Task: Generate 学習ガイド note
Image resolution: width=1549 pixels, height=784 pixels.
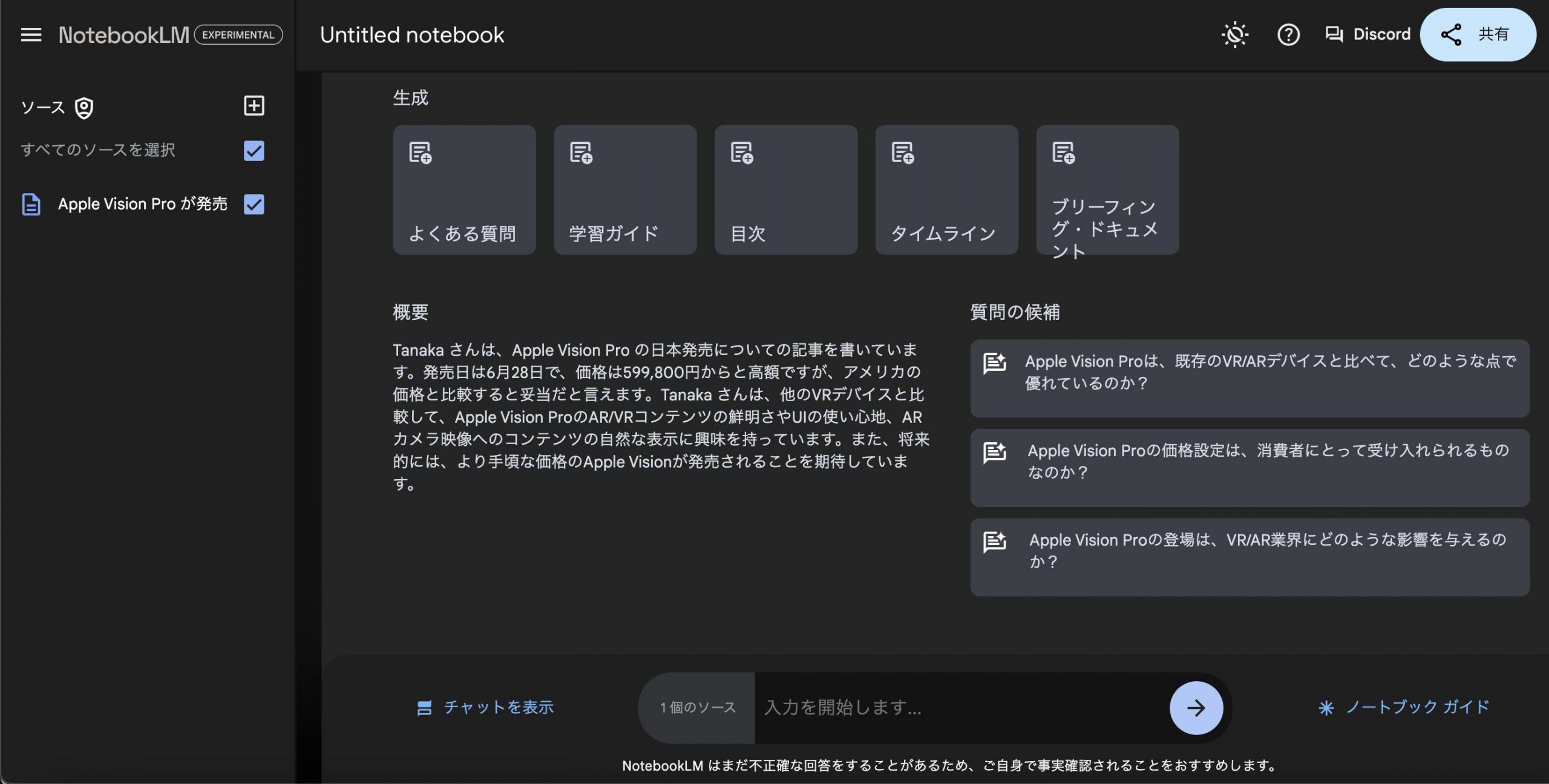Action: pyautogui.click(x=625, y=190)
